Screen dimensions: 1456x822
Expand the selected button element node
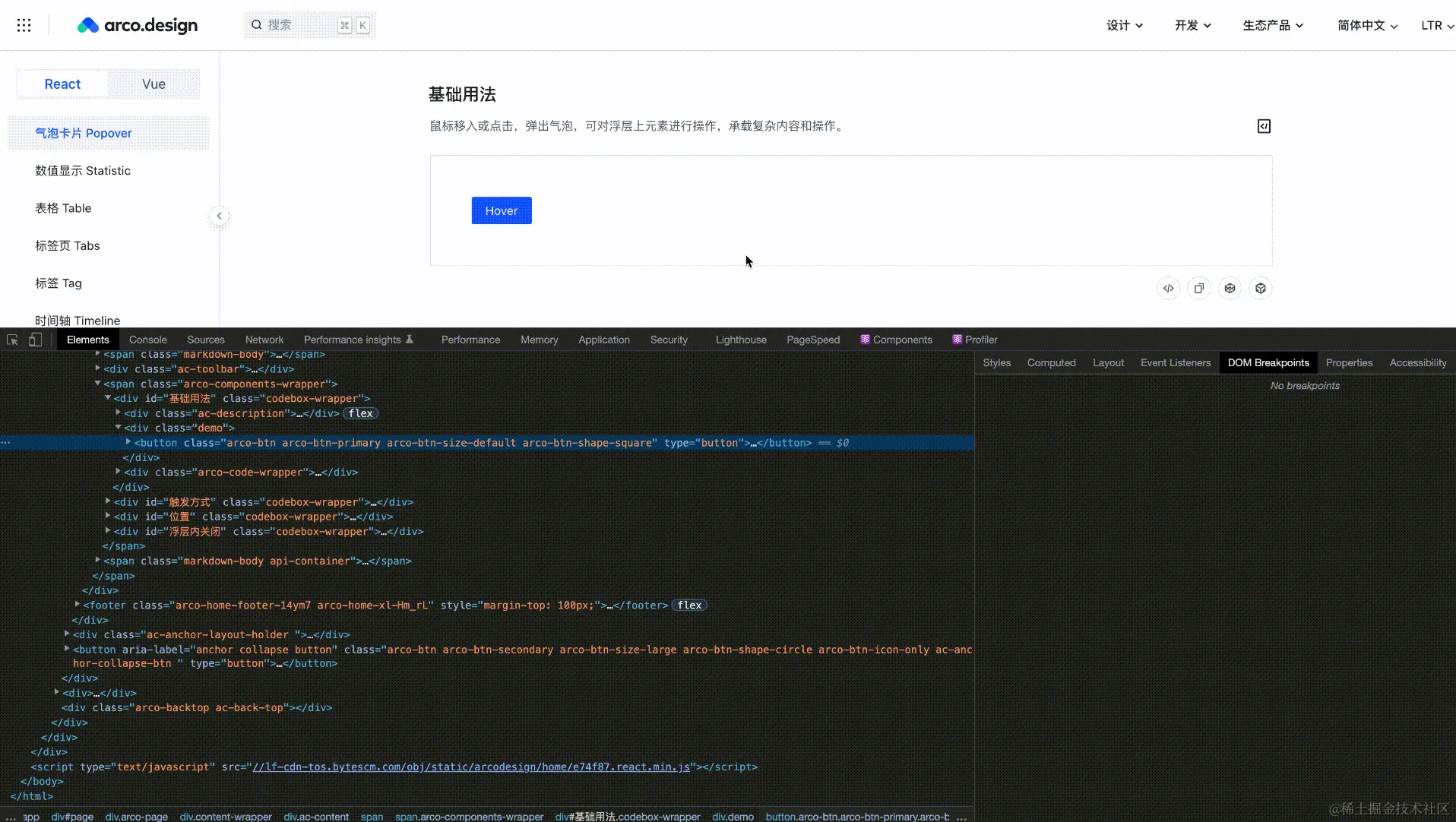click(128, 442)
